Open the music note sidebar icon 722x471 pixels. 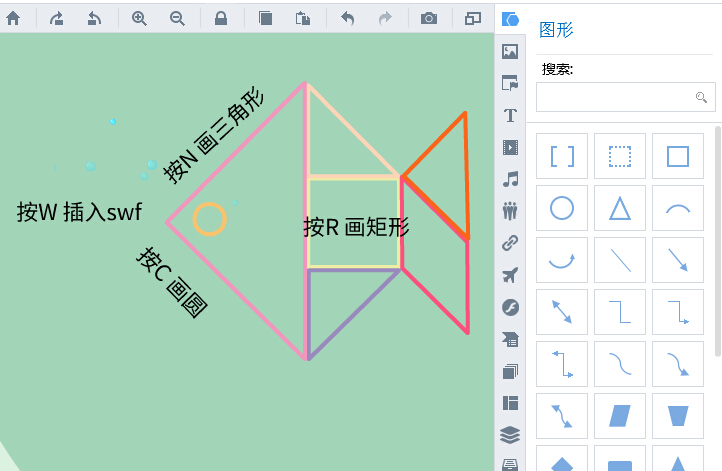(510, 179)
